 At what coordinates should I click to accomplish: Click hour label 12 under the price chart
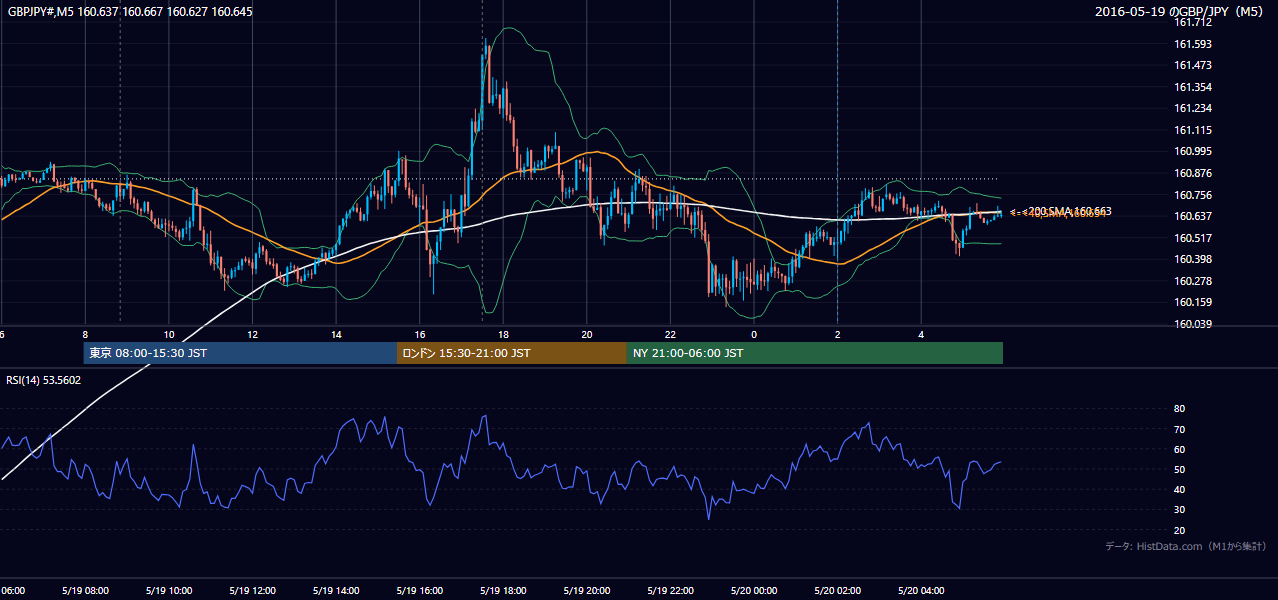[252, 334]
